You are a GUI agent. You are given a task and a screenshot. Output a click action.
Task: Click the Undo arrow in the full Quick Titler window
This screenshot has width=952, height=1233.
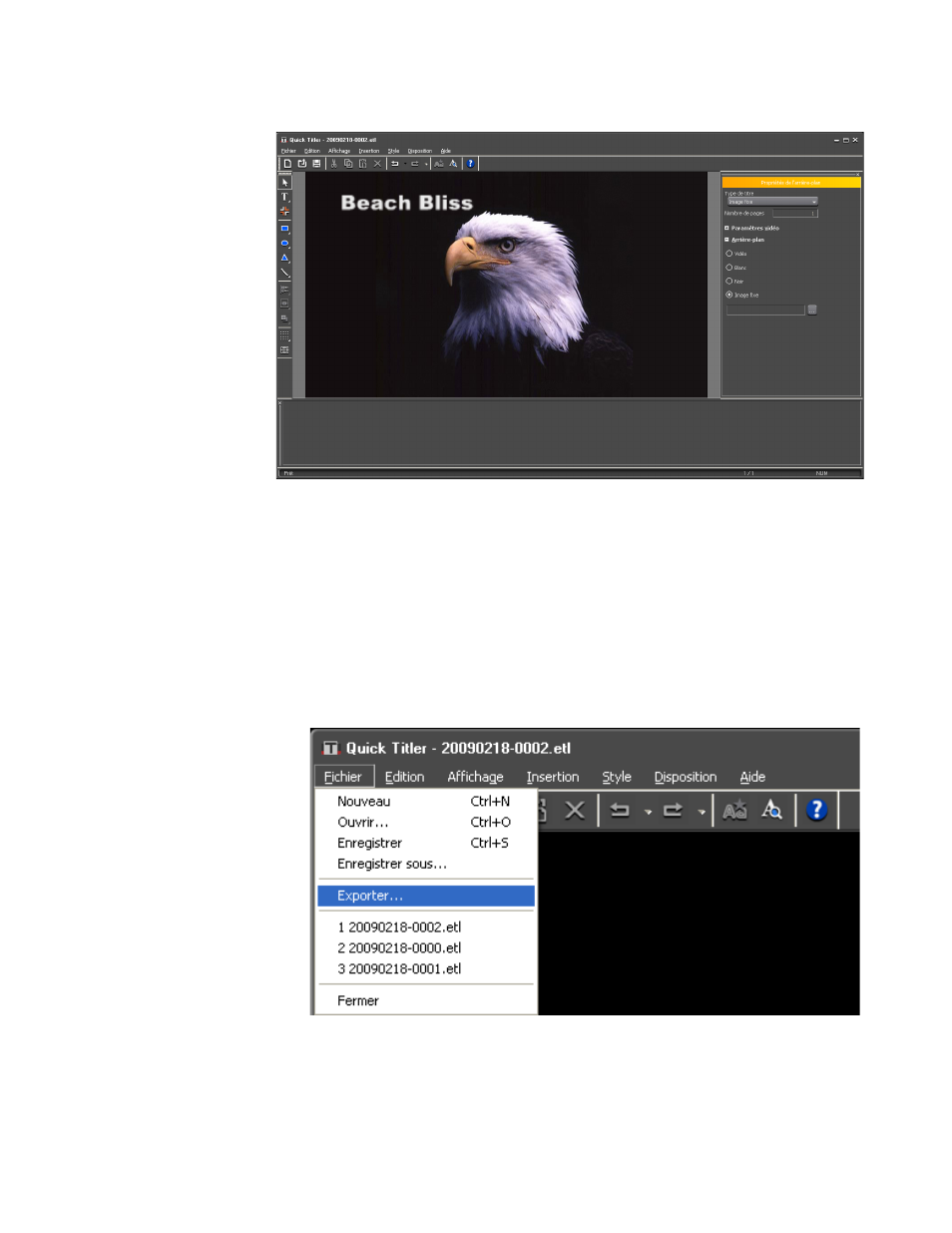pyautogui.click(x=395, y=163)
